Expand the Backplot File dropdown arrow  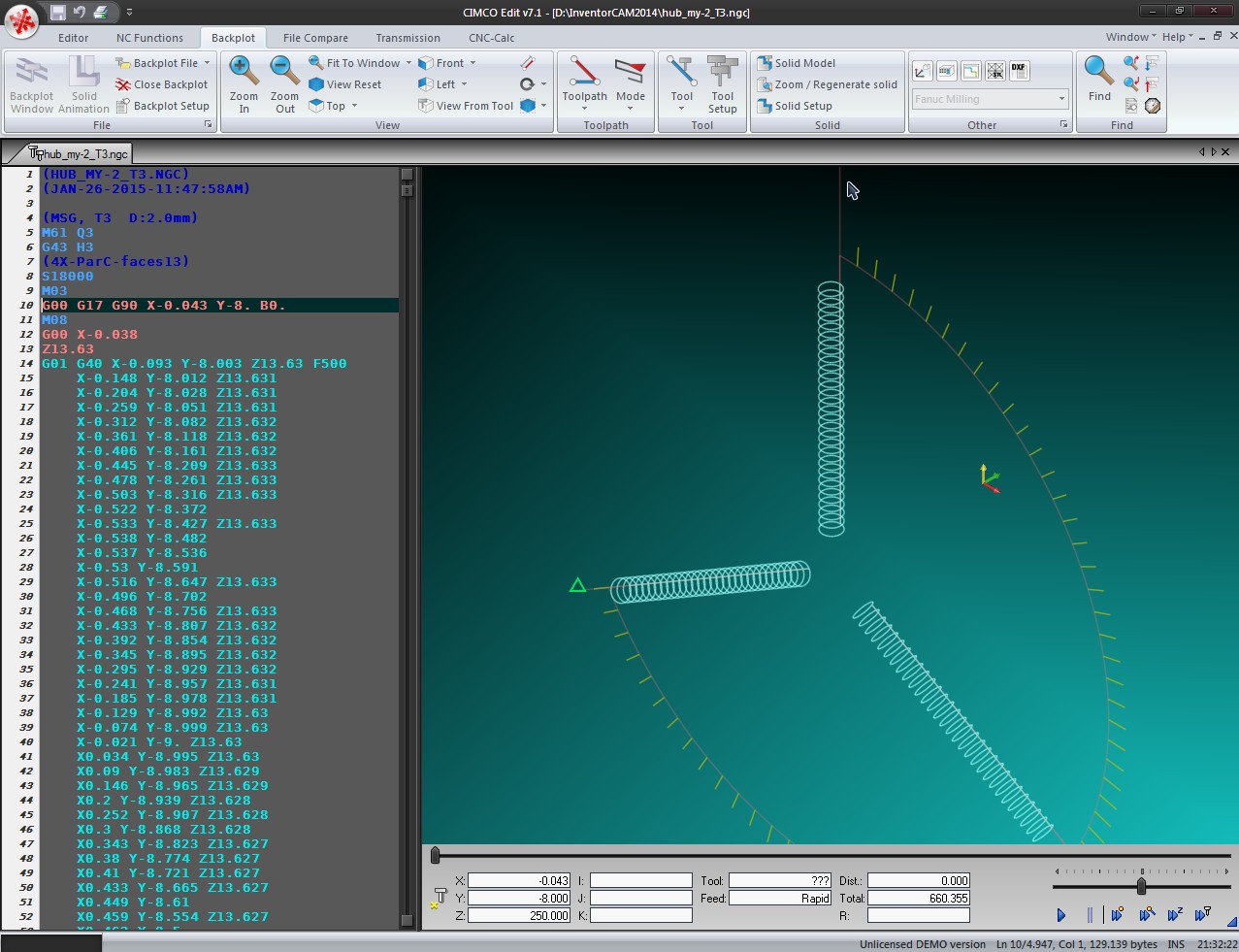pyautogui.click(x=207, y=63)
